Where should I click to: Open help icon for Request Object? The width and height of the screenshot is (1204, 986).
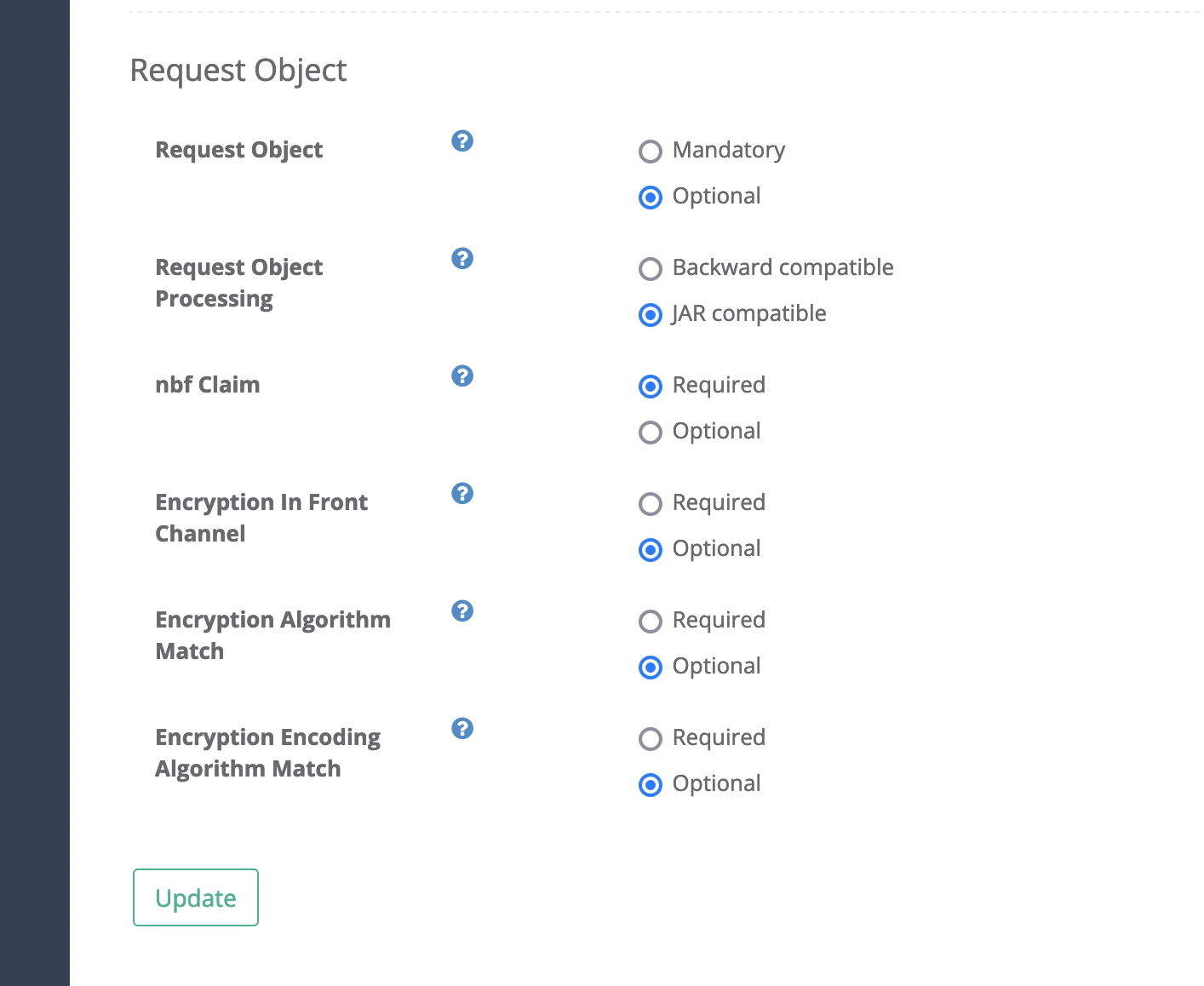point(462,140)
